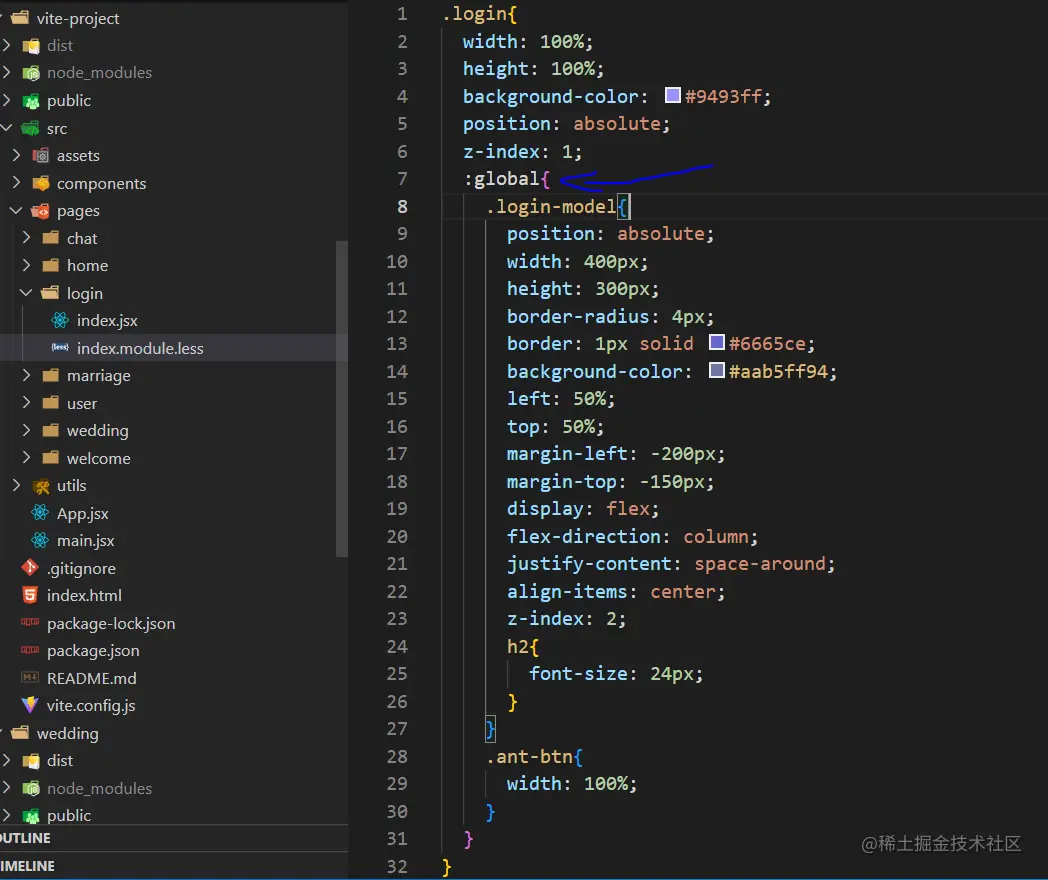
Task: Click the wedding project folder icon
Action: [20, 733]
